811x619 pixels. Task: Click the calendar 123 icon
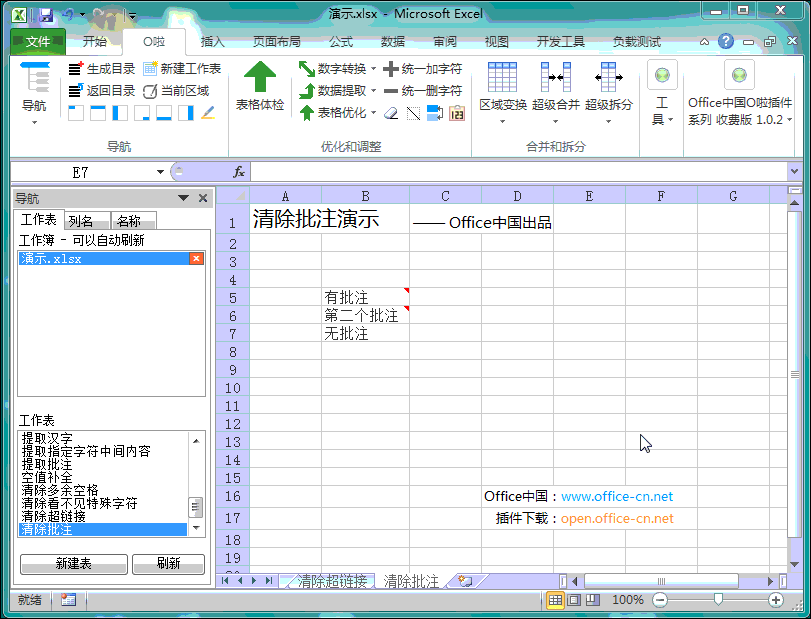click(x=457, y=113)
